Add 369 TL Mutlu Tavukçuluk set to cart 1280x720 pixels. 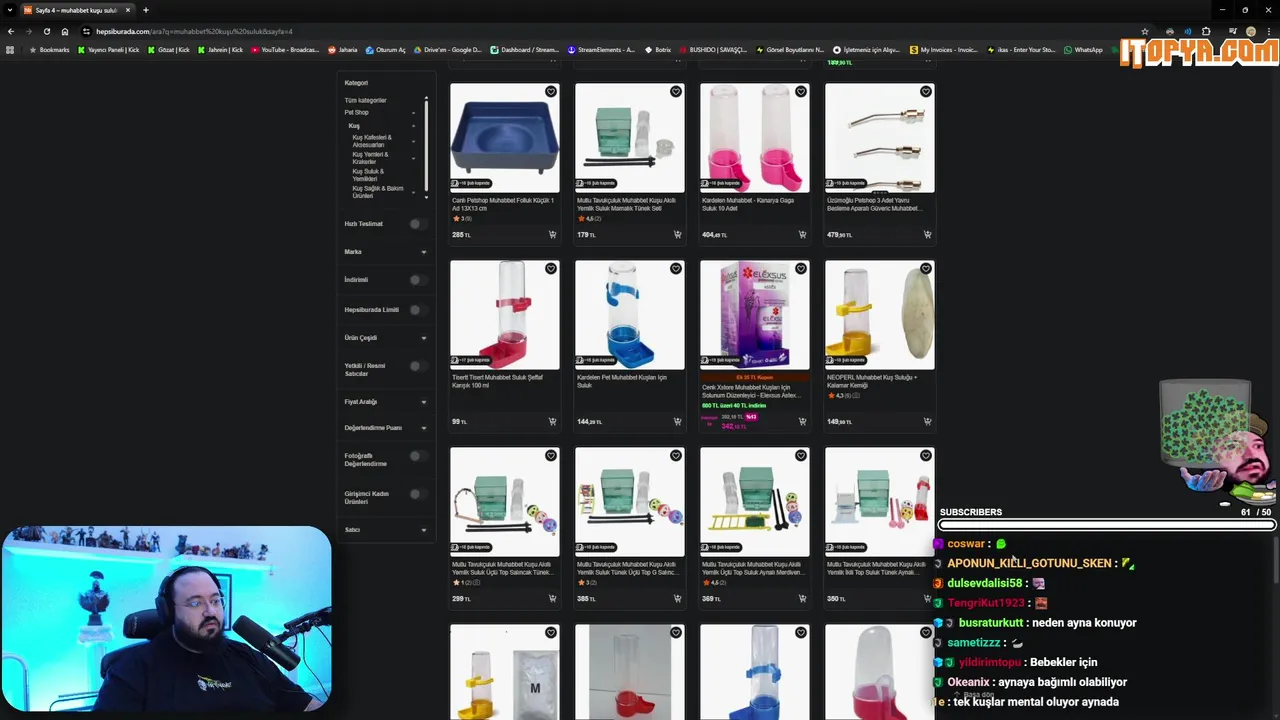click(802, 598)
